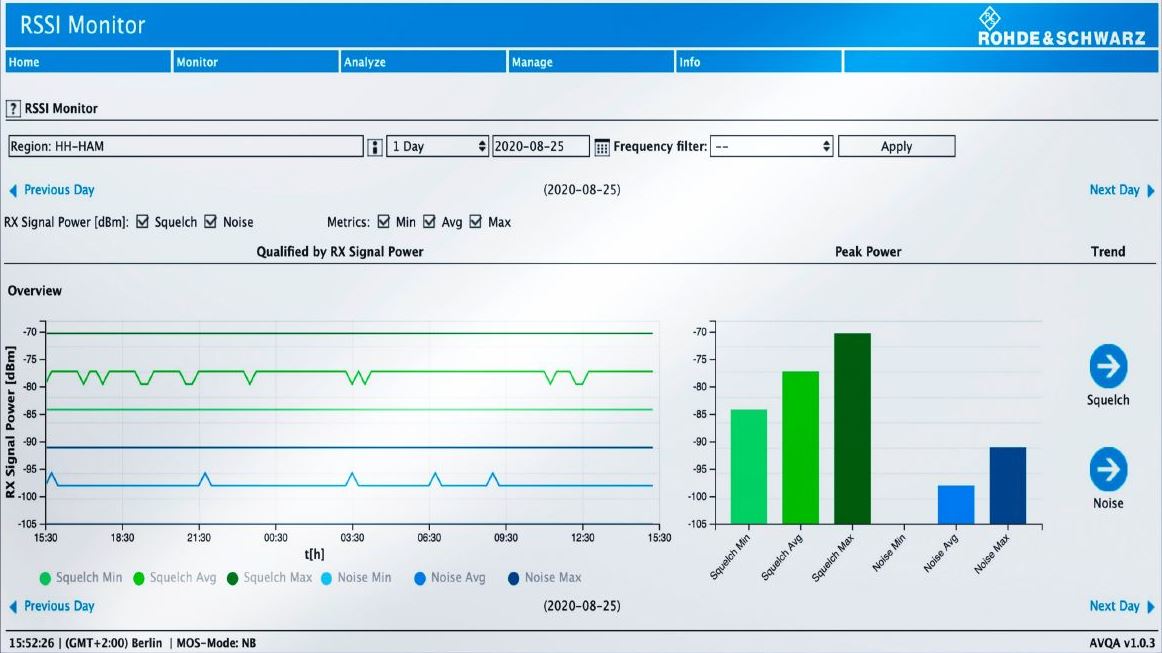The width and height of the screenshot is (1162, 653).
Task: Expand the 1 Day range dropdown
Action: point(437,147)
